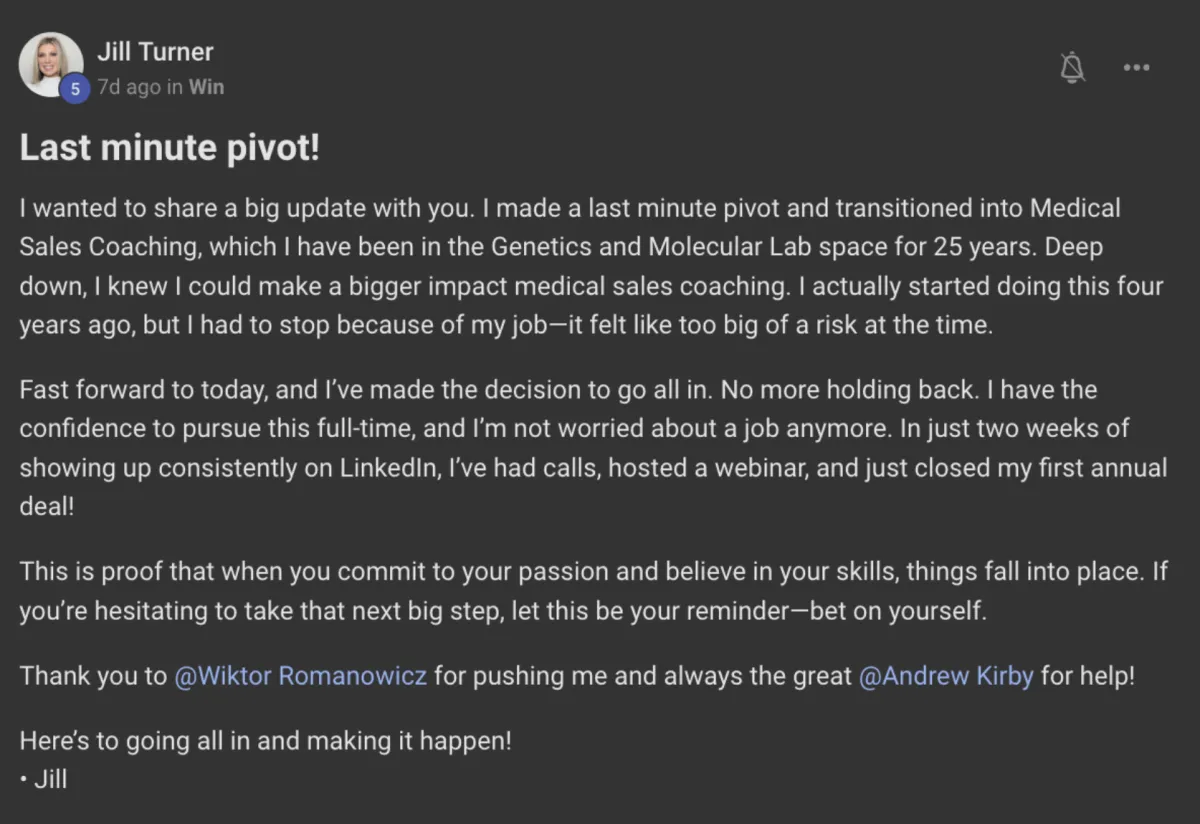The image size is (1200, 824).
Task: Click the paragraph starting I wanted to share
Action: click(x=590, y=267)
